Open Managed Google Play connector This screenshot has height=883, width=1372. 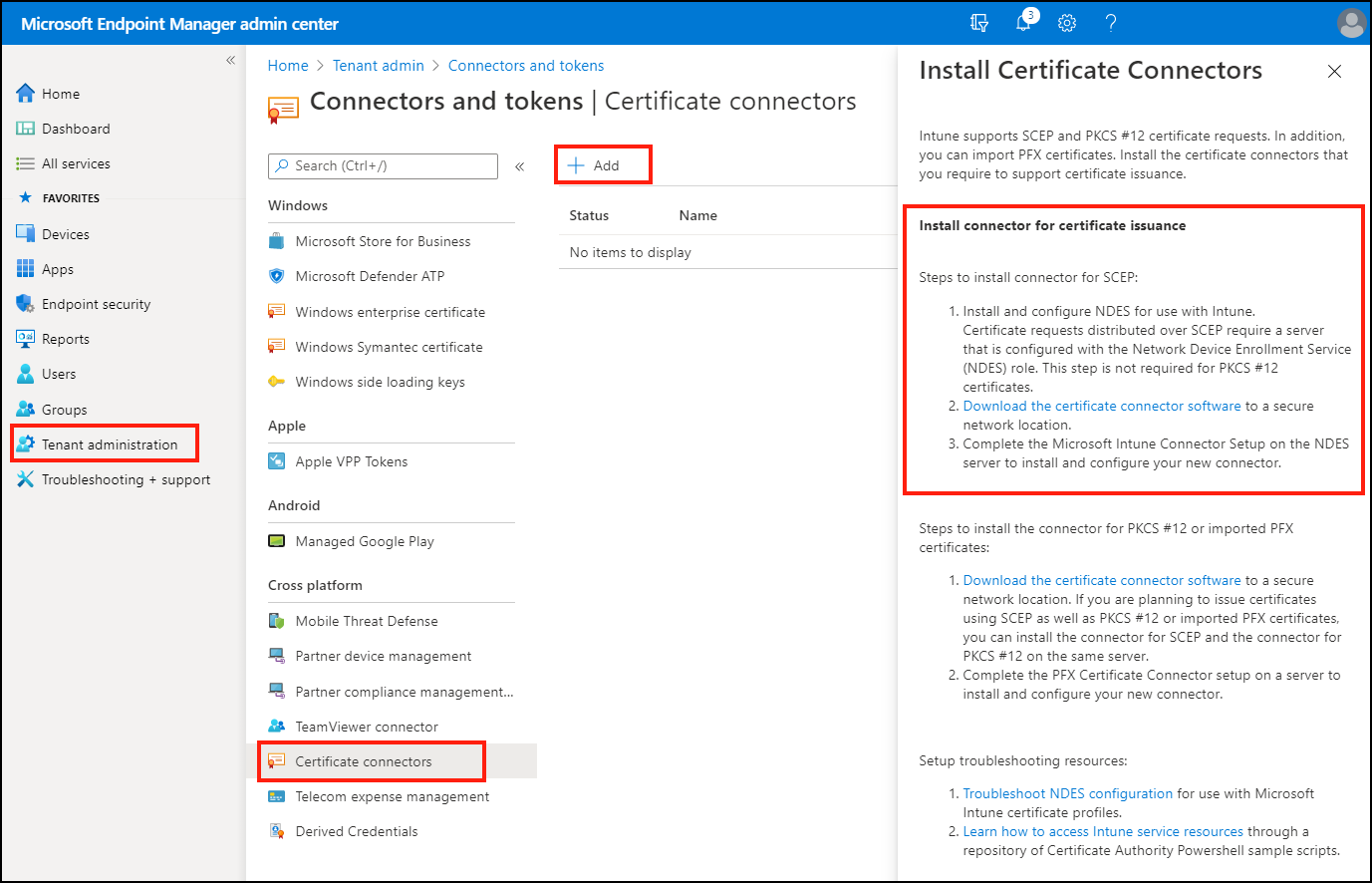tap(364, 541)
